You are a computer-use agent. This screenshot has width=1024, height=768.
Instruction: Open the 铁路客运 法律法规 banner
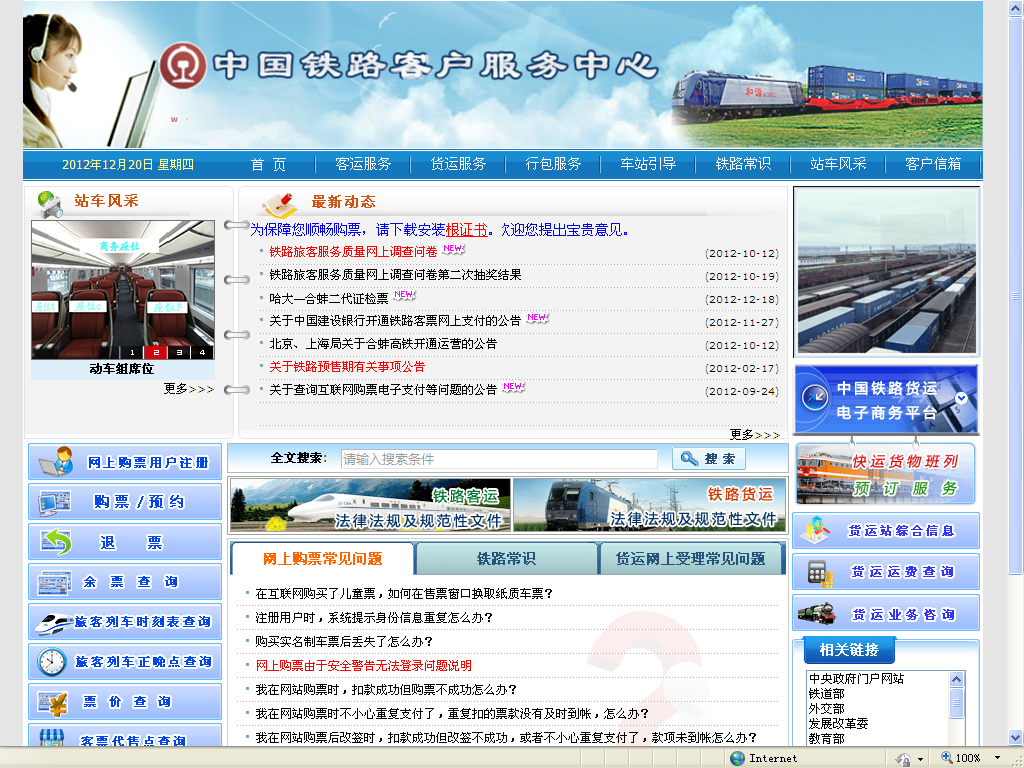coord(370,504)
